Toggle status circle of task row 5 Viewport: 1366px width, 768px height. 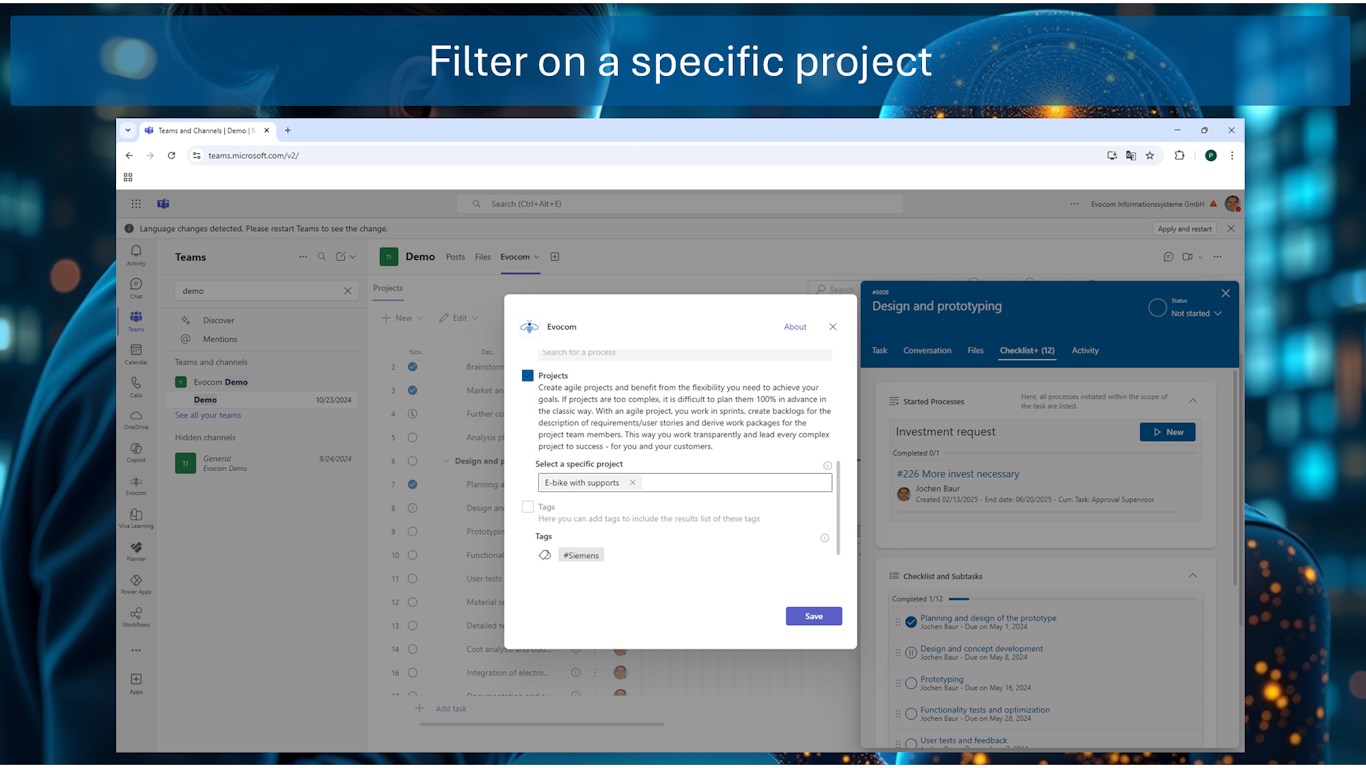tap(412, 437)
